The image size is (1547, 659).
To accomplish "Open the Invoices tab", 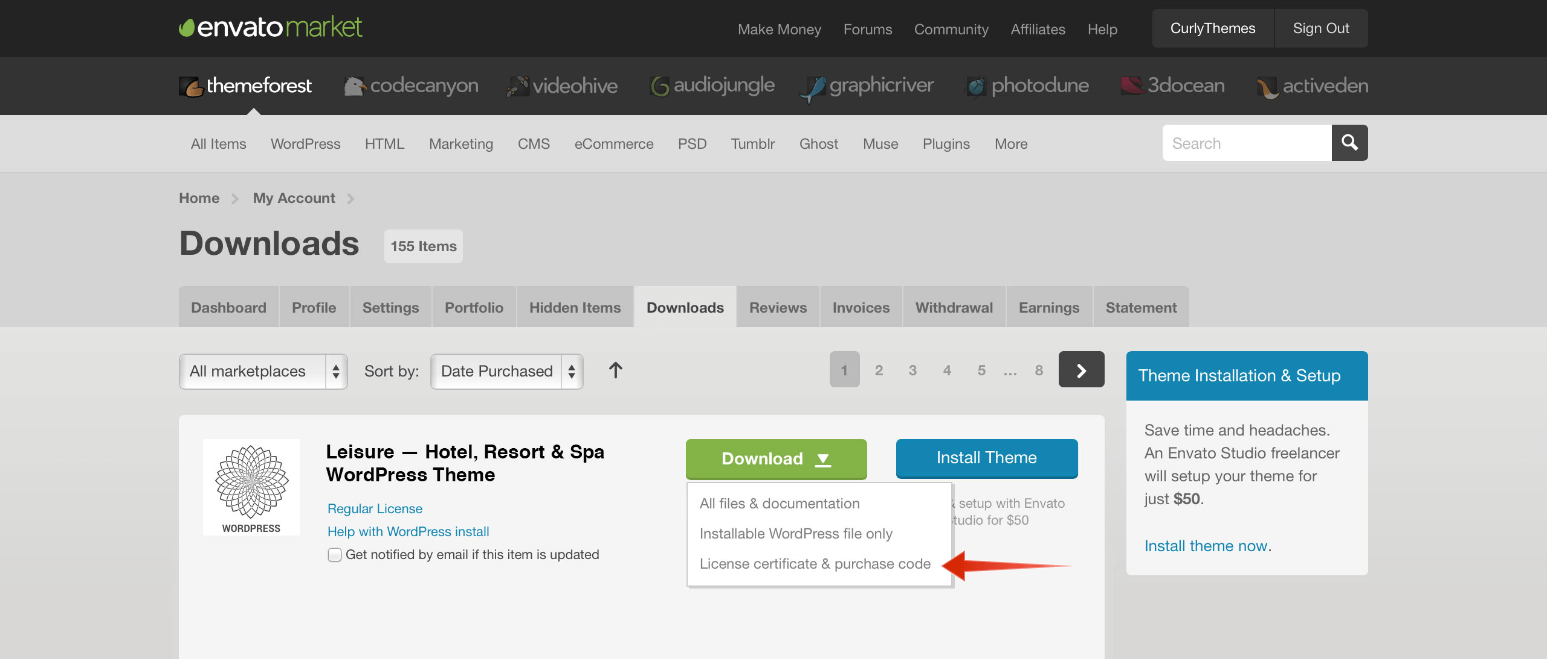I will point(861,307).
